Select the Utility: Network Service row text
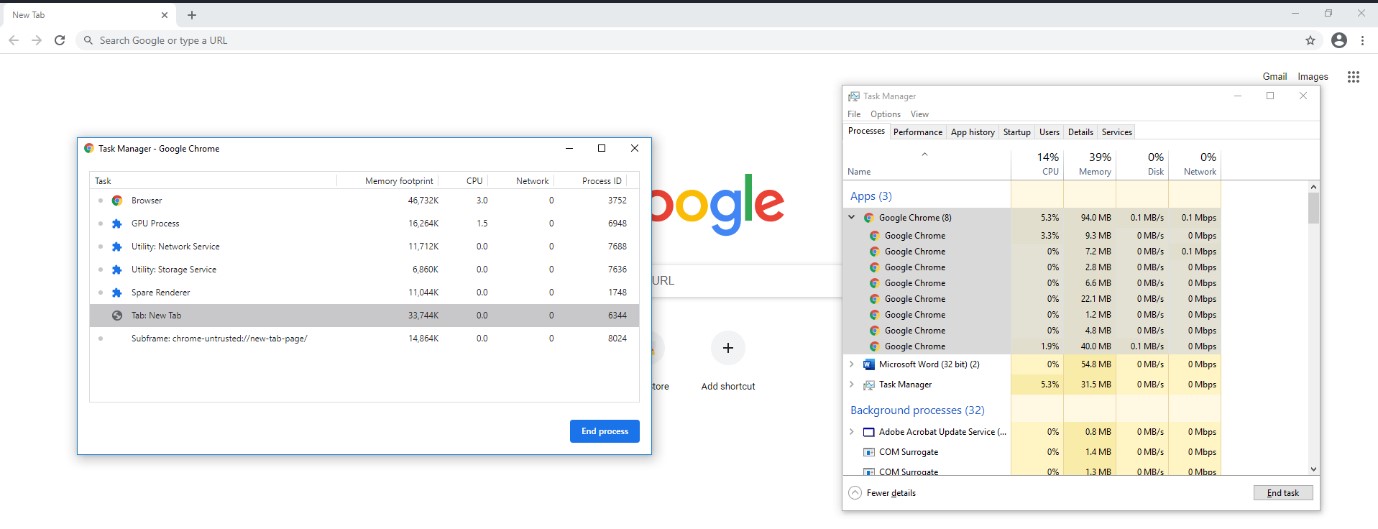 [175, 246]
